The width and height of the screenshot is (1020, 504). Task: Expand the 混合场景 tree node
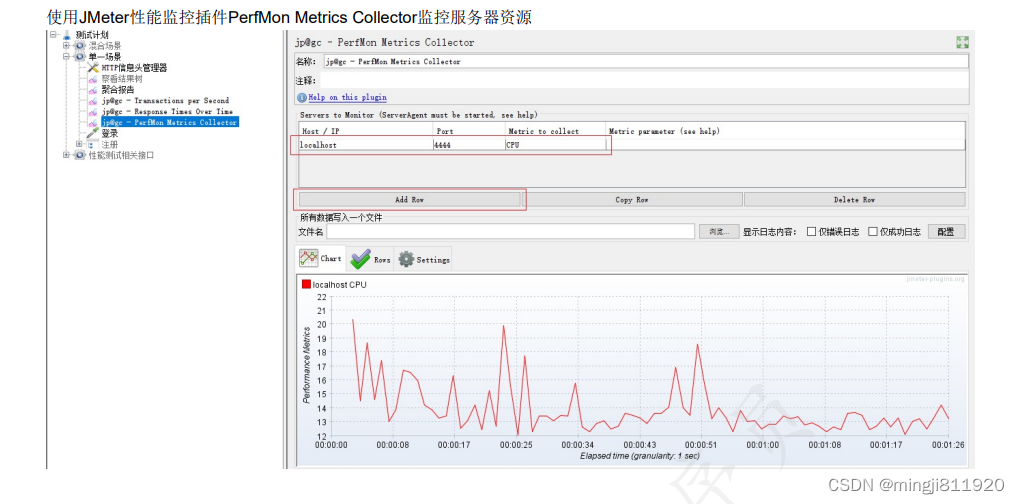coord(66,46)
